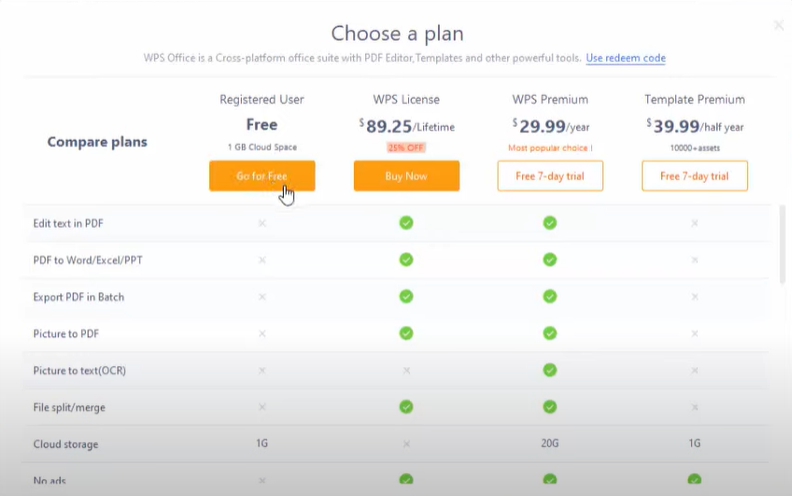Open the Use redeem code link
792x496 pixels.
click(625, 58)
